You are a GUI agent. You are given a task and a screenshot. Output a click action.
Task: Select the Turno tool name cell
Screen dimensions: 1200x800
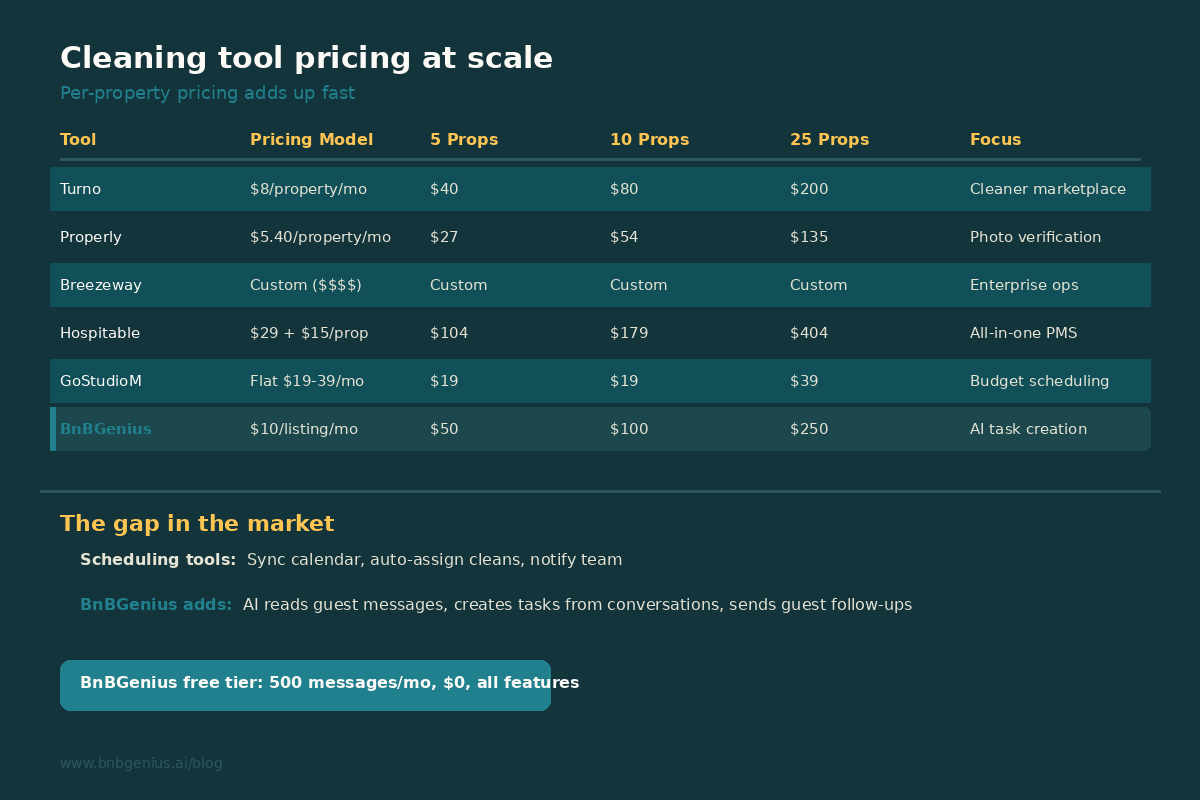(x=80, y=189)
